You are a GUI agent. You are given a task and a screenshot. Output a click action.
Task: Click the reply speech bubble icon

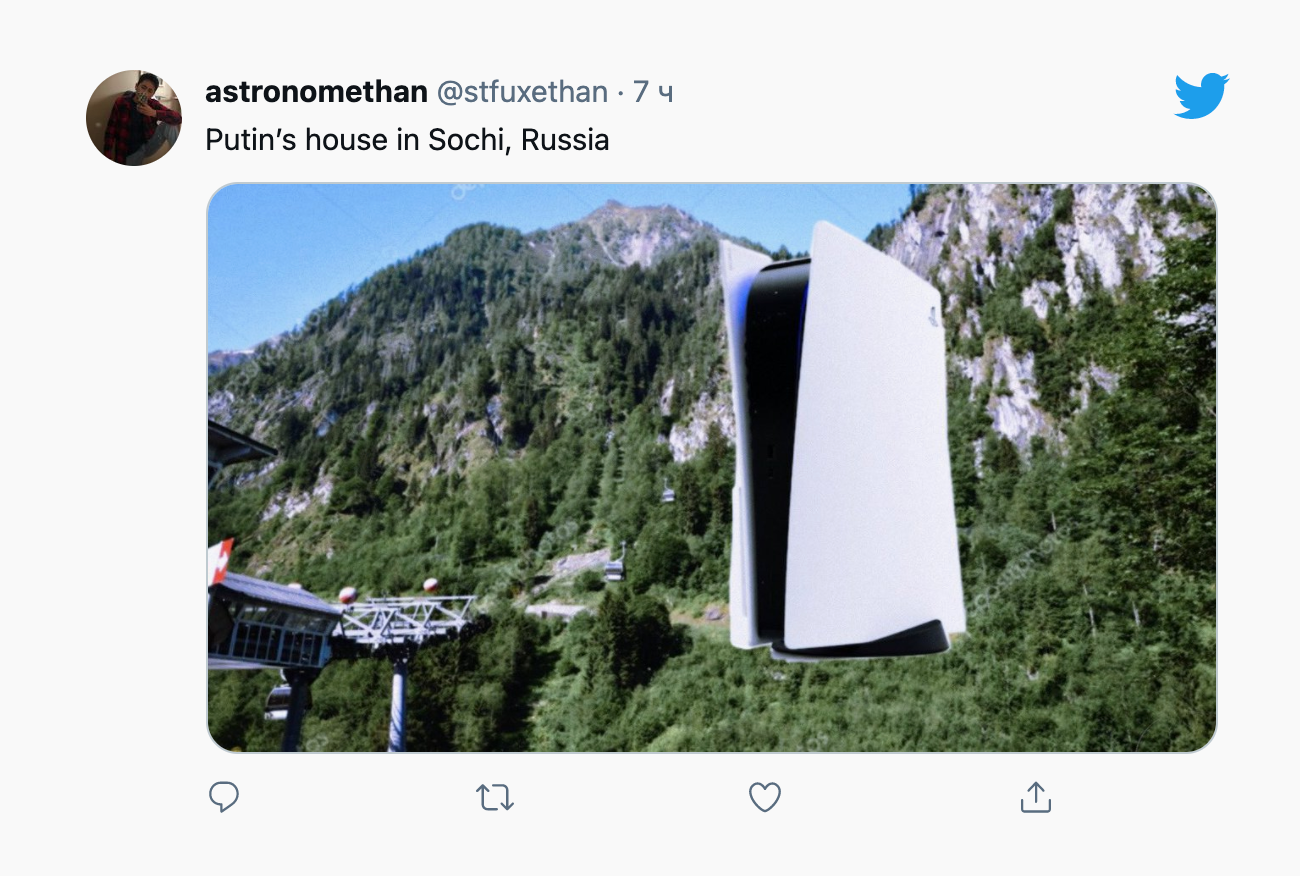click(x=224, y=797)
